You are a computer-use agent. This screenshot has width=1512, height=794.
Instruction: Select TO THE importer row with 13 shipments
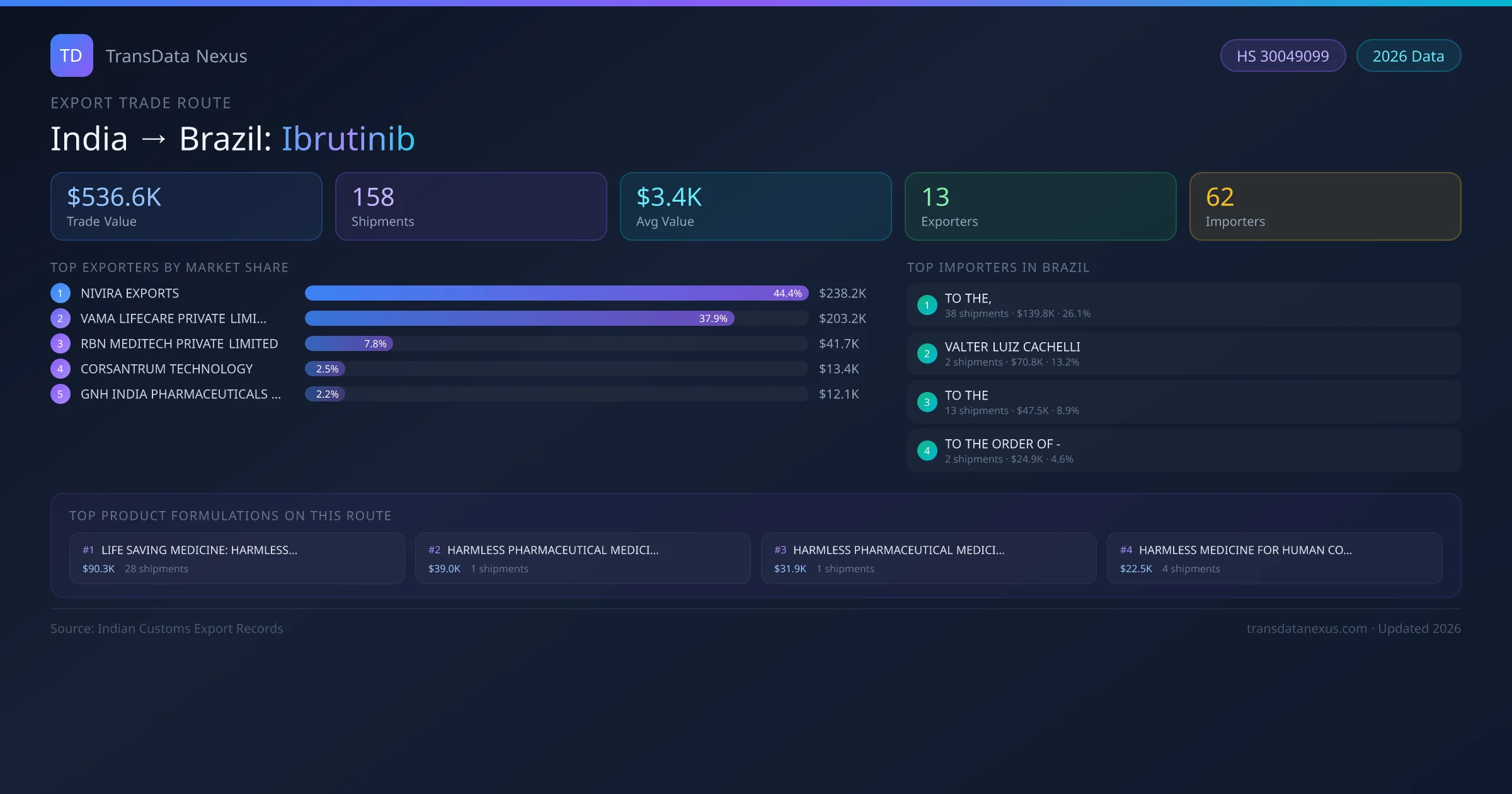[x=1183, y=402]
